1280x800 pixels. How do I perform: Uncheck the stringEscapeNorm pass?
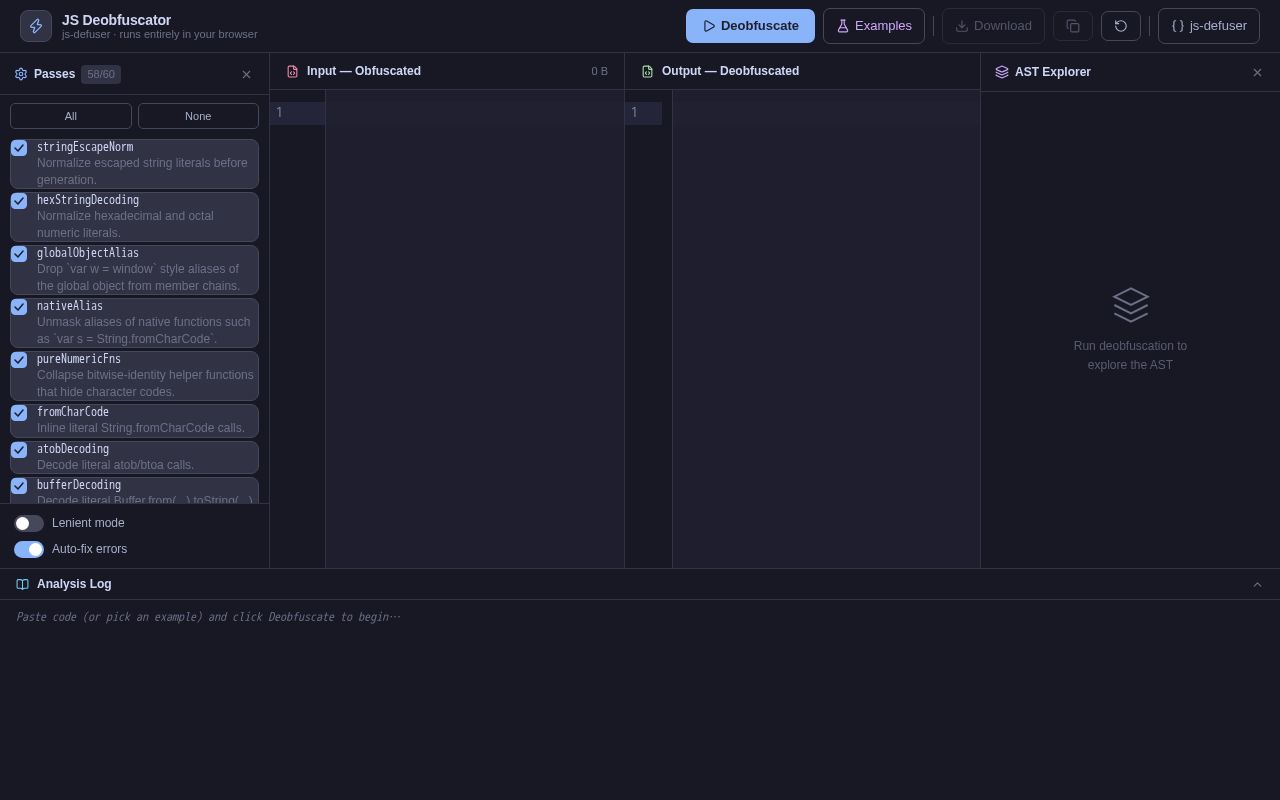[x=19, y=148]
